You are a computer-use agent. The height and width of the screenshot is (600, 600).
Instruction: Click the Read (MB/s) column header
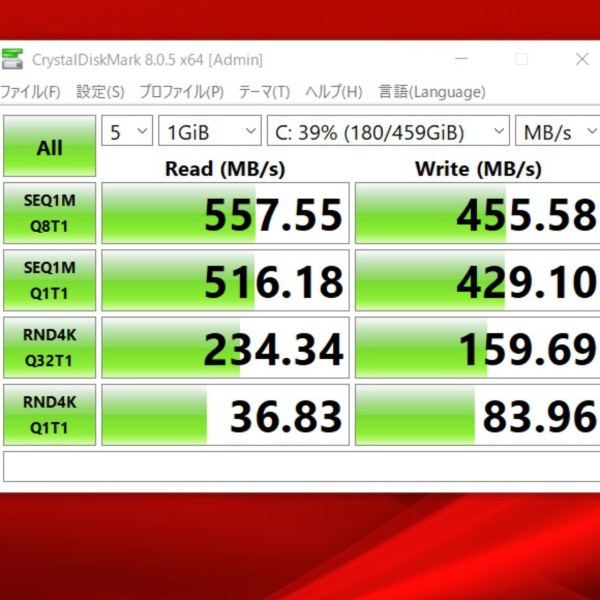pyautogui.click(x=225, y=169)
